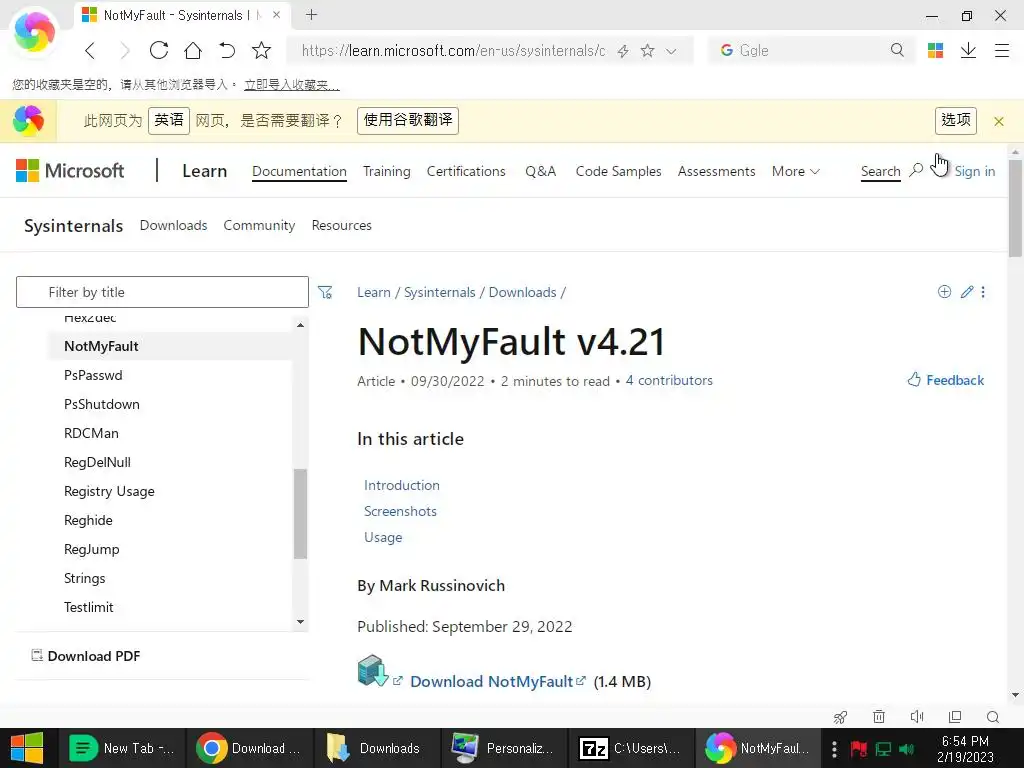
Task: Jump to the Screenshots section
Action: coord(400,511)
